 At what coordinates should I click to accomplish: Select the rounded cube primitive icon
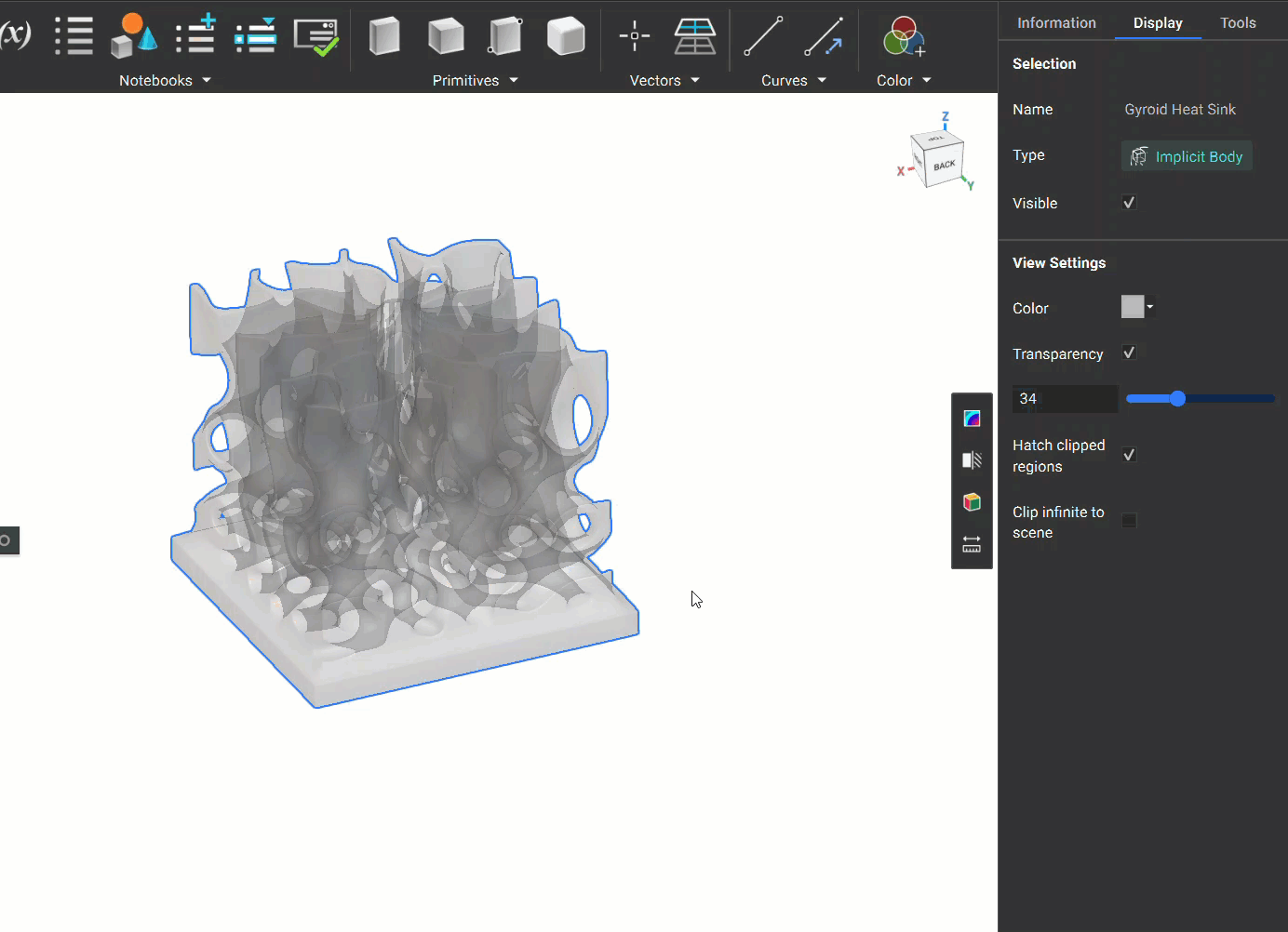click(x=566, y=36)
